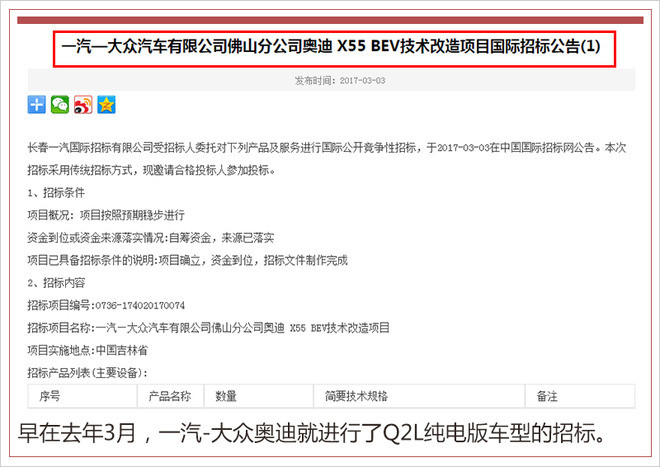Select the line 项目概况: 项目按照预期稳步进行
Image resolution: width=660 pixels, height=467 pixels.
coord(106,215)
